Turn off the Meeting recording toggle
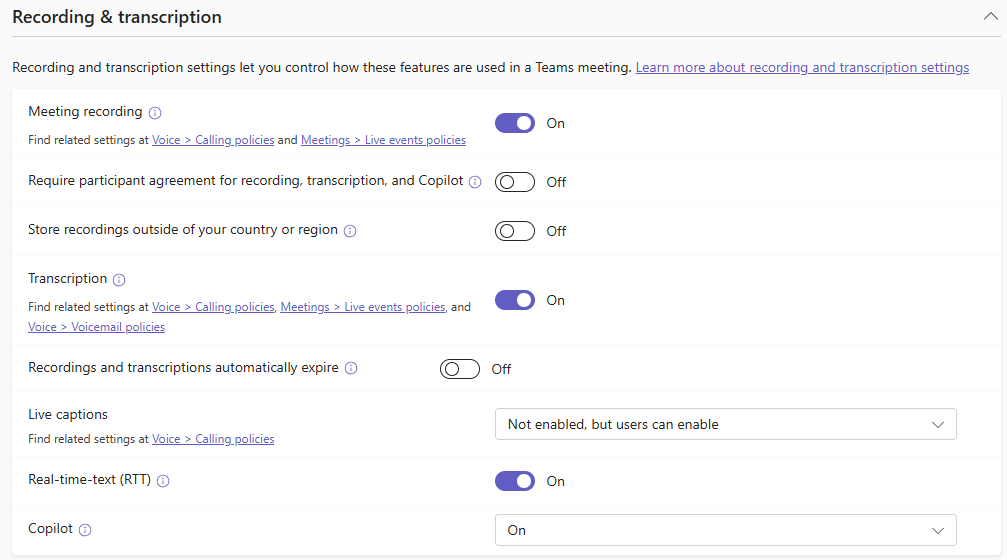The height and width of the screenshot is (560, 1007). [x=515, y=123]
